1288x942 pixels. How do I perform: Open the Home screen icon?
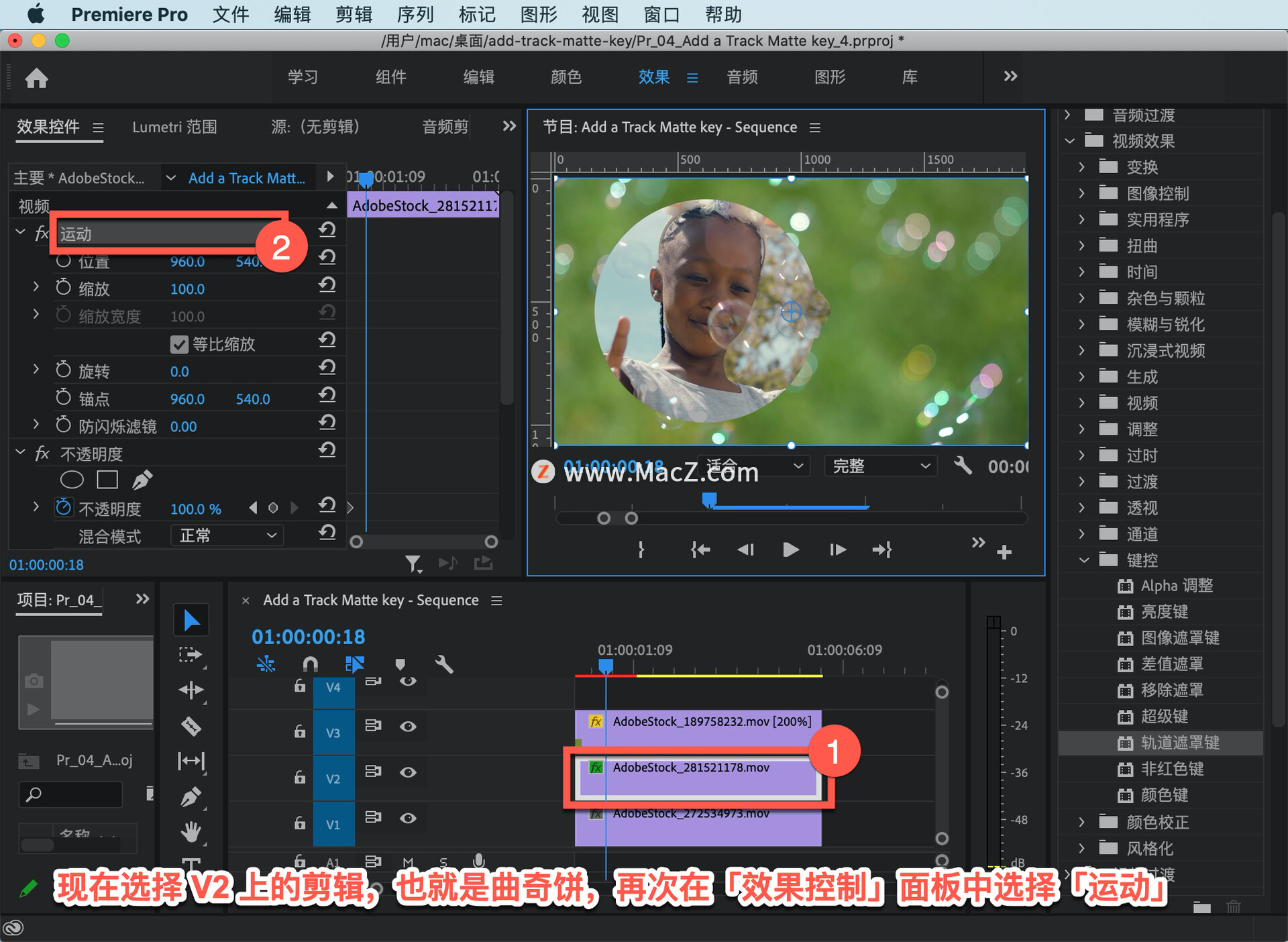pos(36,78)
